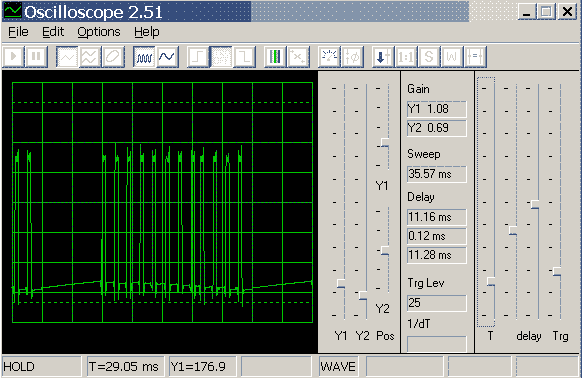Select dual-trace display mode icon
Screen dimensions: 582x378
click(90, 57)
